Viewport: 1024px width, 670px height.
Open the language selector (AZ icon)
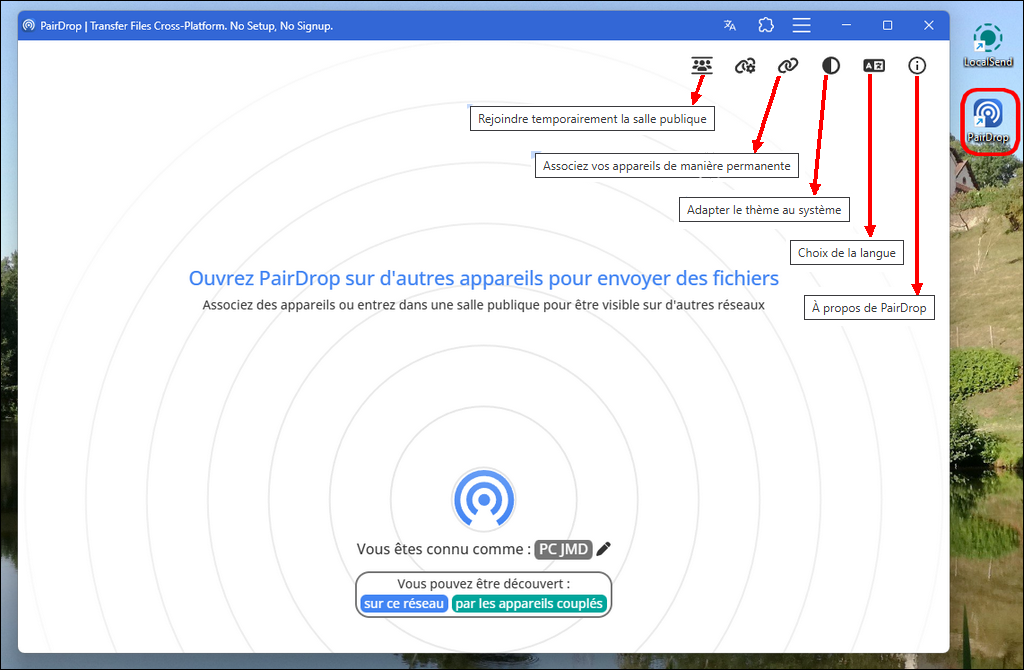[x=874, y=66]
